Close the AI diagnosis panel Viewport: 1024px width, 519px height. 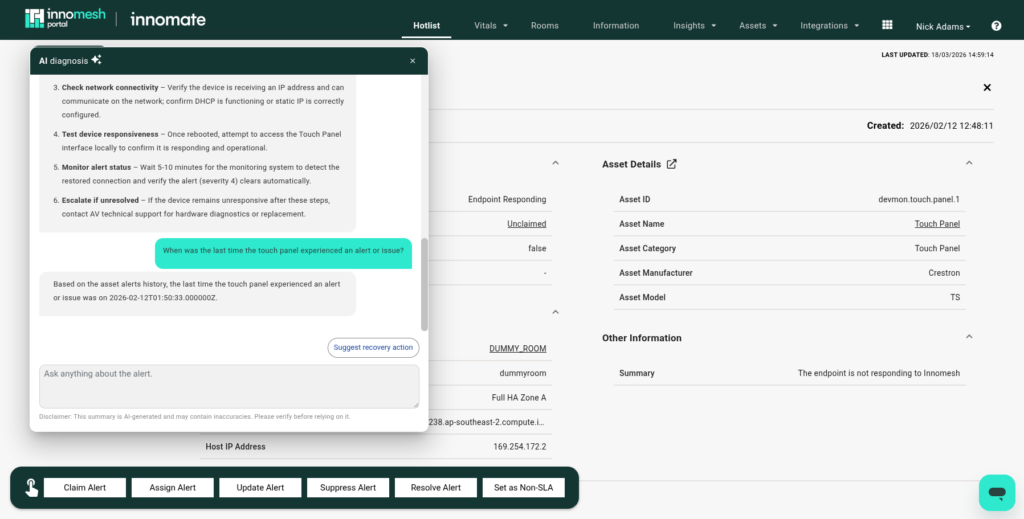pos(412,61)
